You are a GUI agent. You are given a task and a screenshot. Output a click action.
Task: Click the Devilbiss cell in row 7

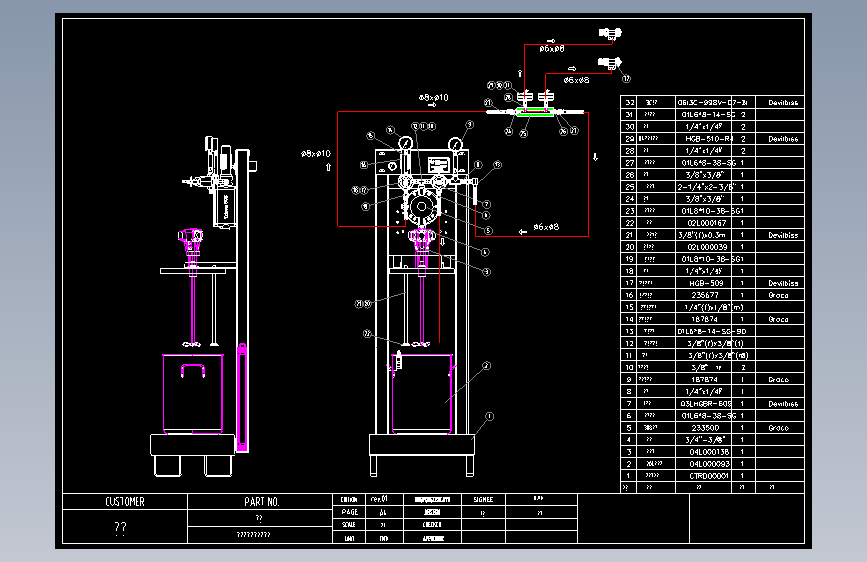point(783,404)
